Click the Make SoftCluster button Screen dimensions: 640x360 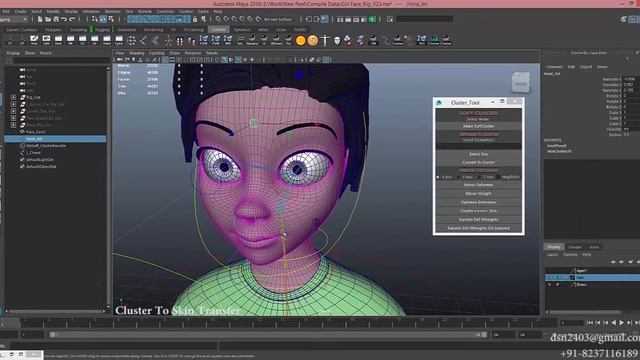tap(478, 126)
